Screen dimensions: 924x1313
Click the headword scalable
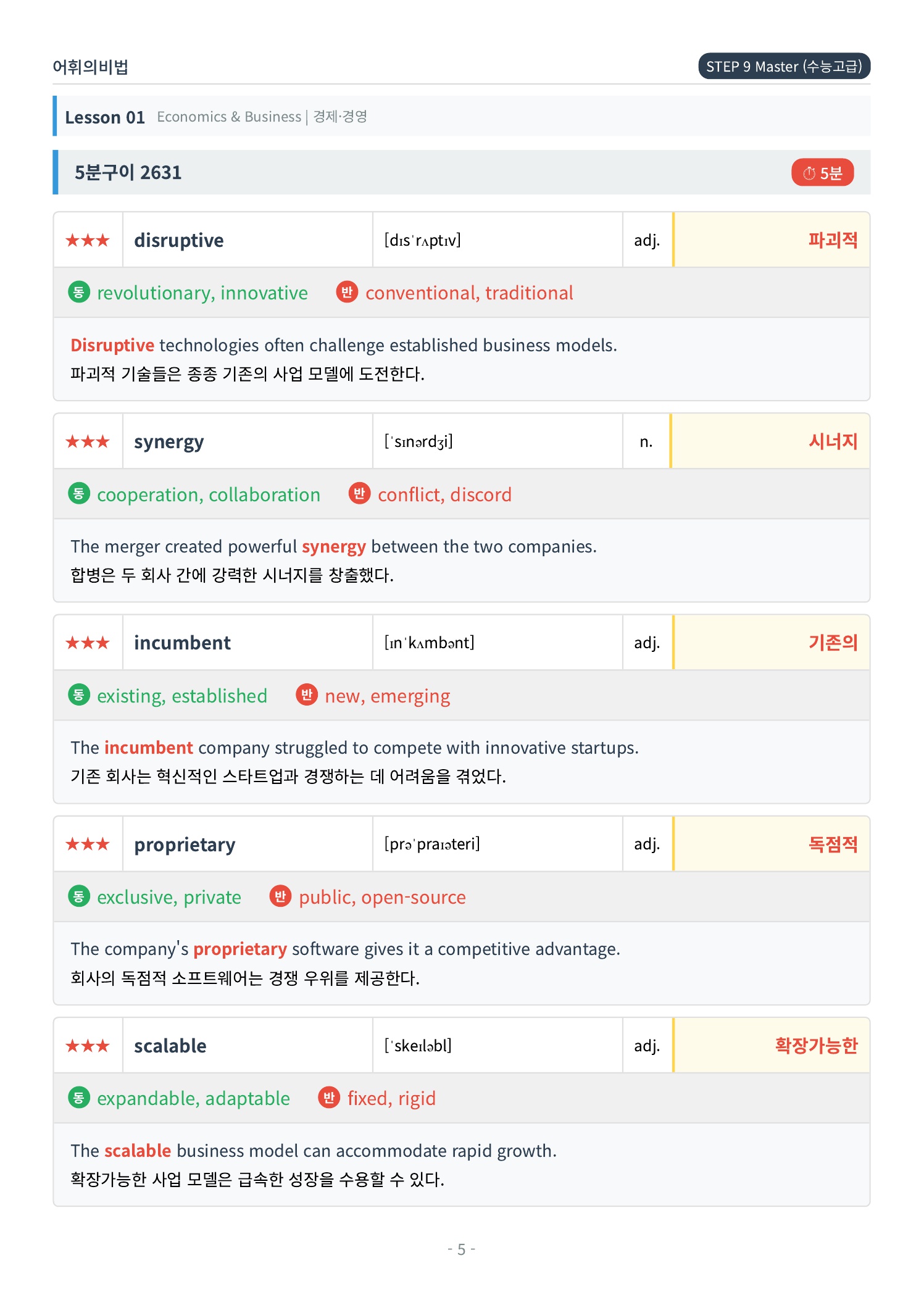170,1046
